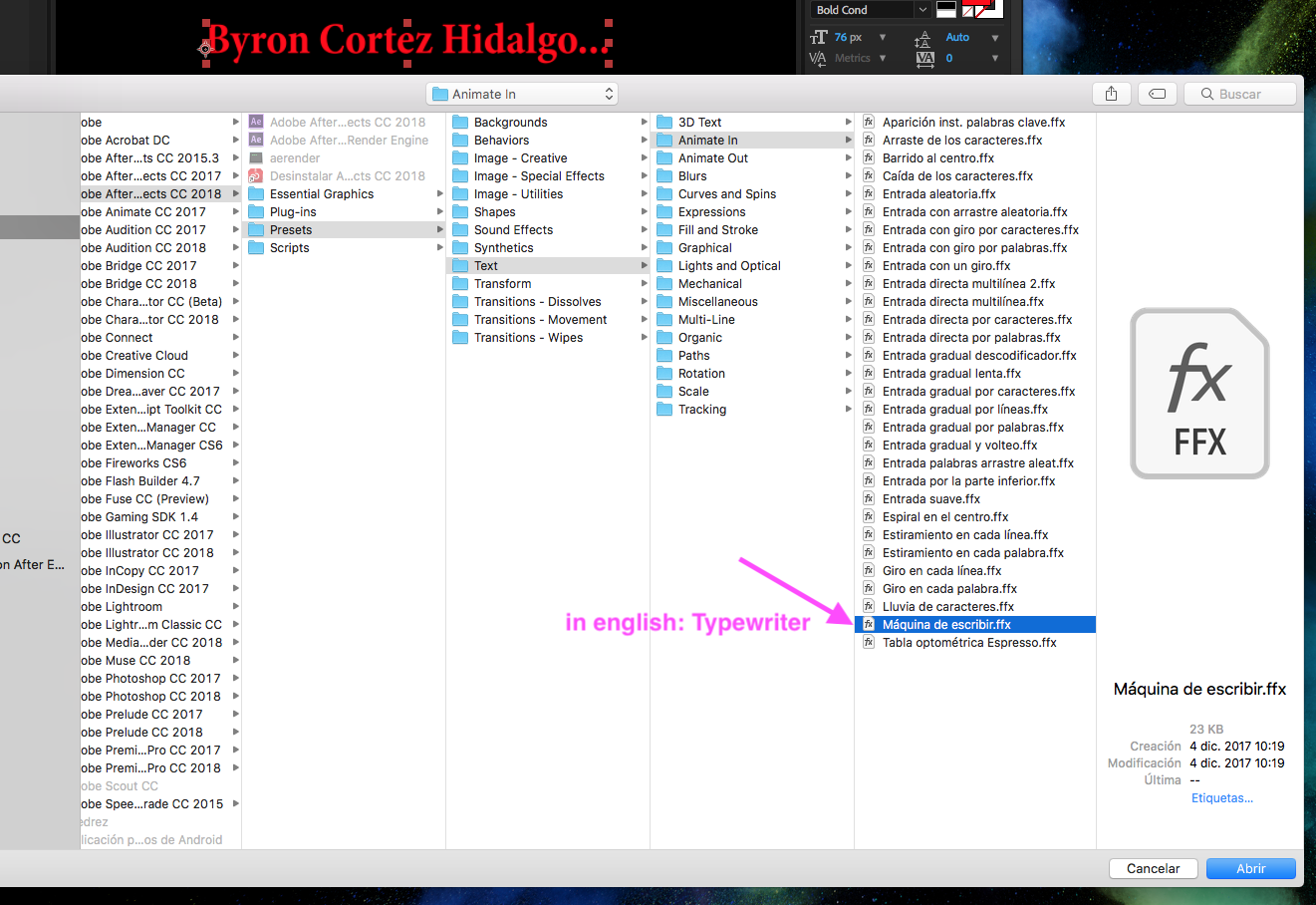1316x905 pixels.
Task: Select the Animate Out folder icon
Action: coord(664,158)
